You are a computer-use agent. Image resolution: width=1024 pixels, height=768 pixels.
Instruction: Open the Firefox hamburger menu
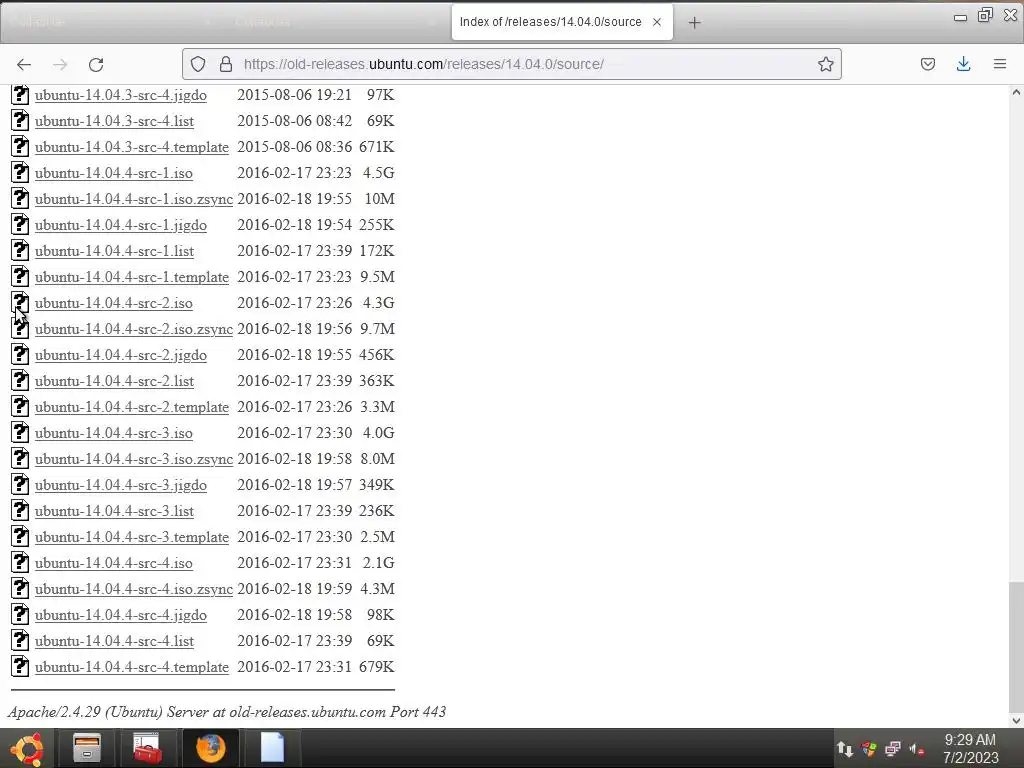tap(1000, 64)
